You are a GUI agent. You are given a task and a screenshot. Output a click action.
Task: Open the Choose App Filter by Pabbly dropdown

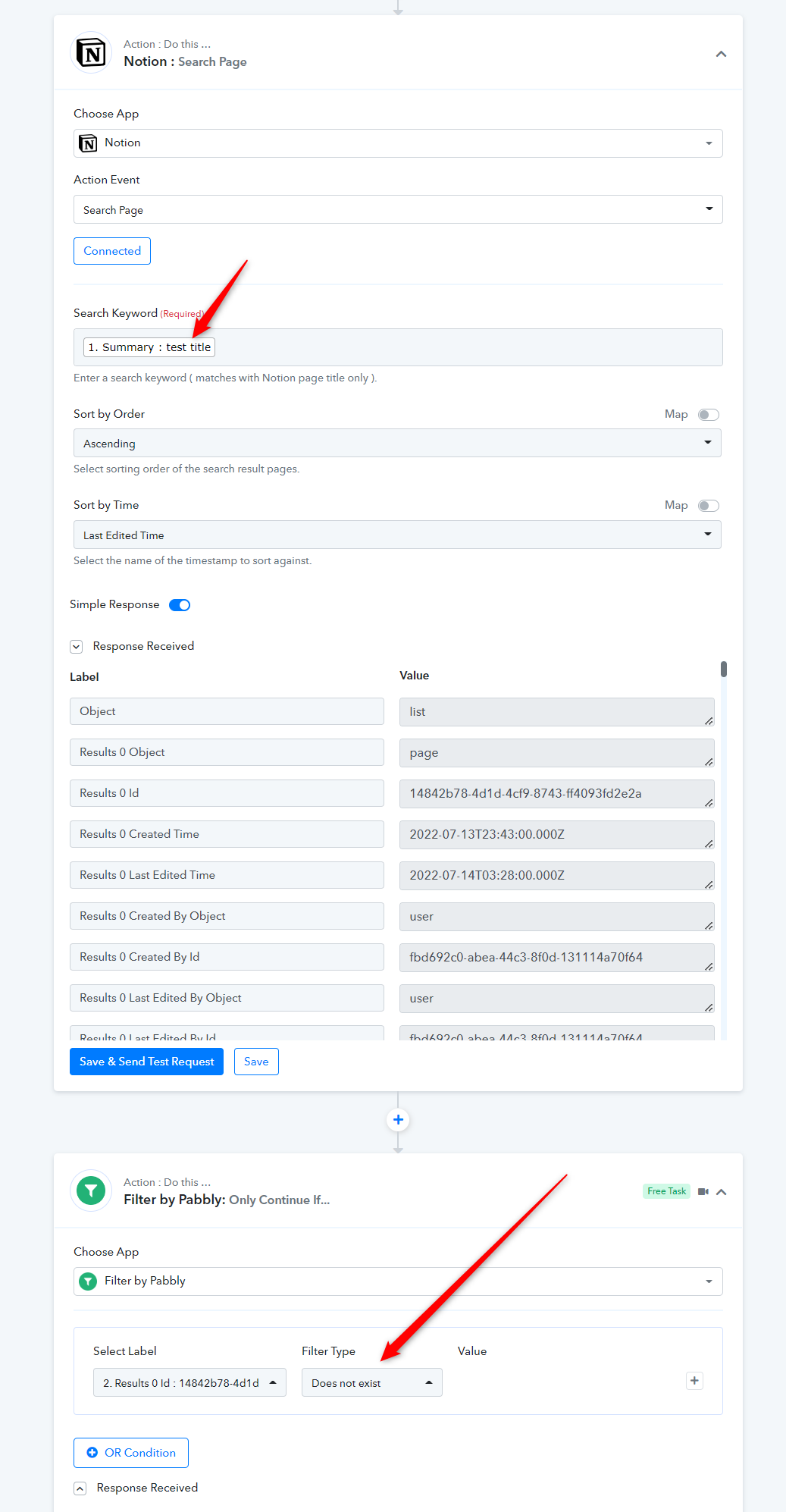tap(398, 1281)
